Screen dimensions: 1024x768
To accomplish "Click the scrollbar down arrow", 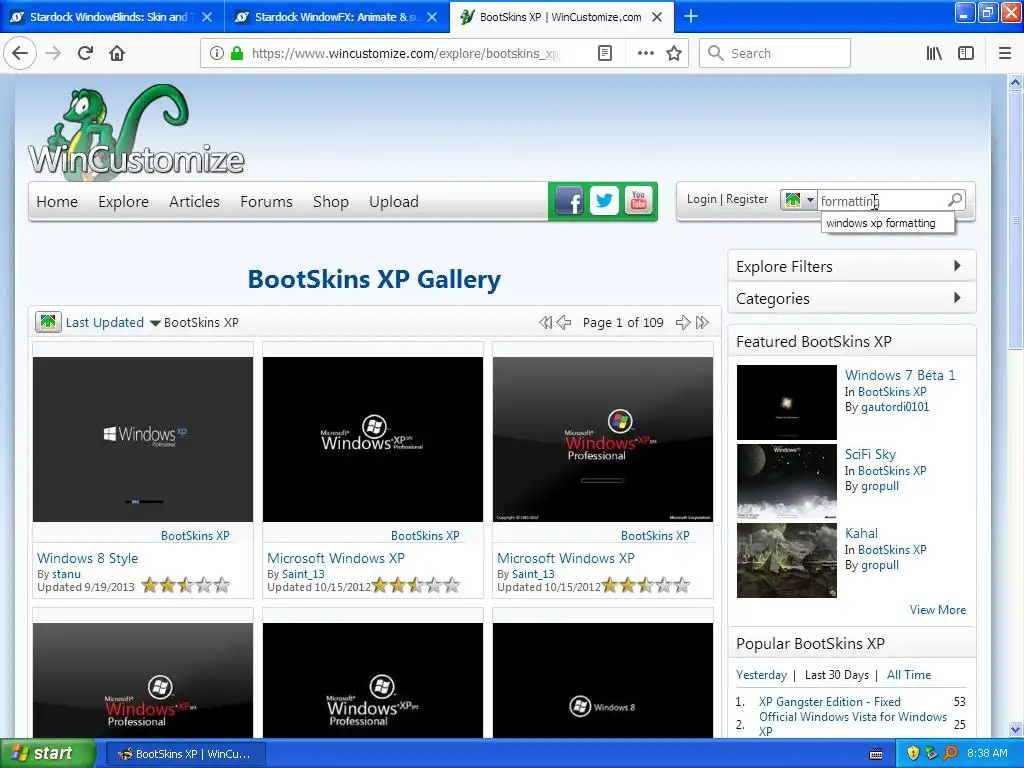I will [x=1015, y=729].
